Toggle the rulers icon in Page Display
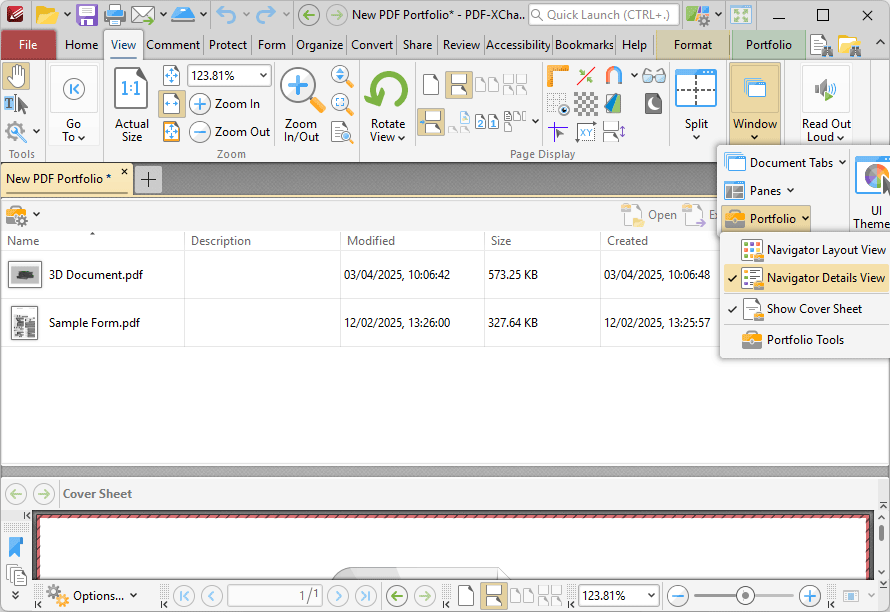890x612 pixels. tap(557, 76)
